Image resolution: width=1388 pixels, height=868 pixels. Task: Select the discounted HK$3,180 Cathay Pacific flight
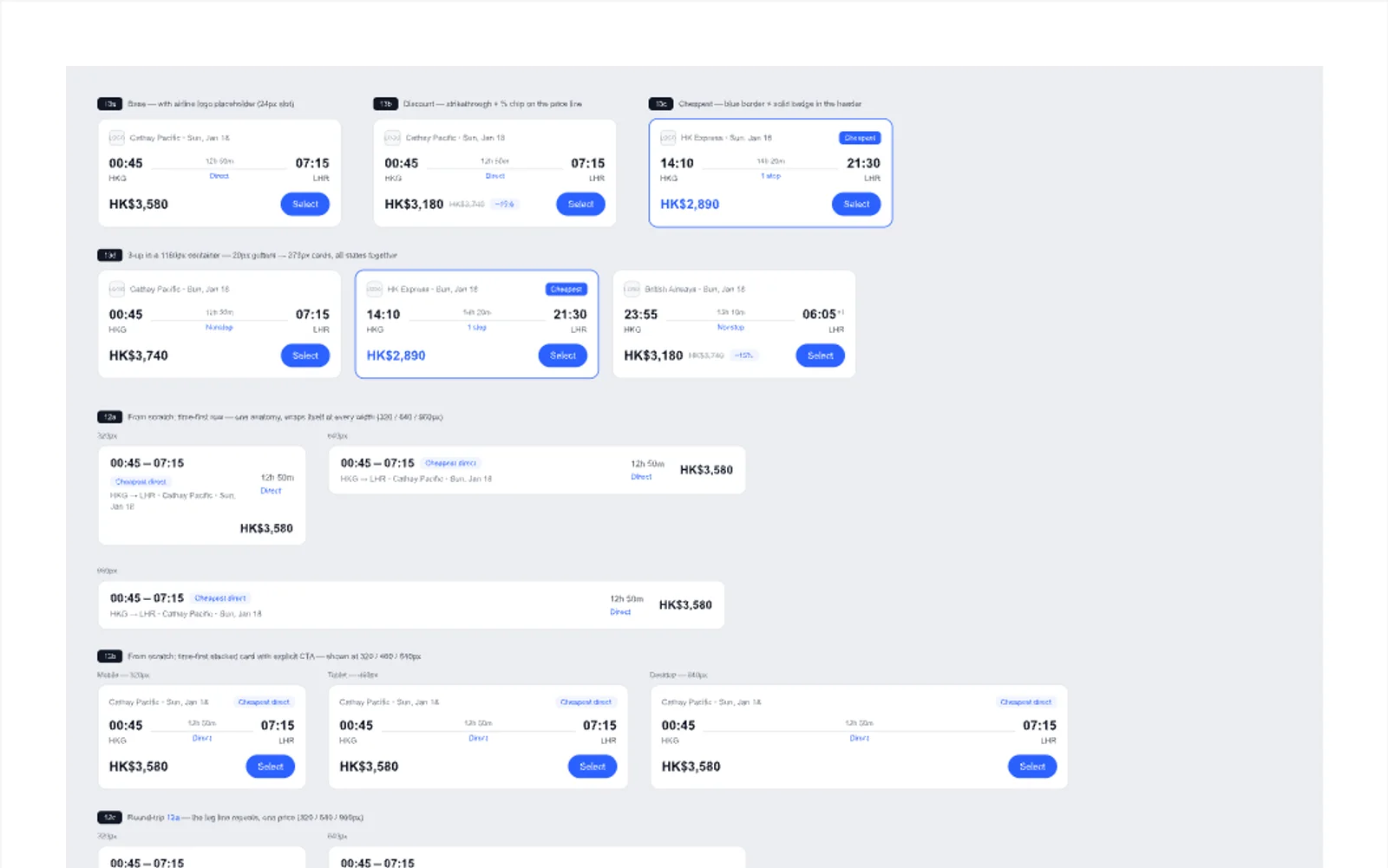[580, 205]
